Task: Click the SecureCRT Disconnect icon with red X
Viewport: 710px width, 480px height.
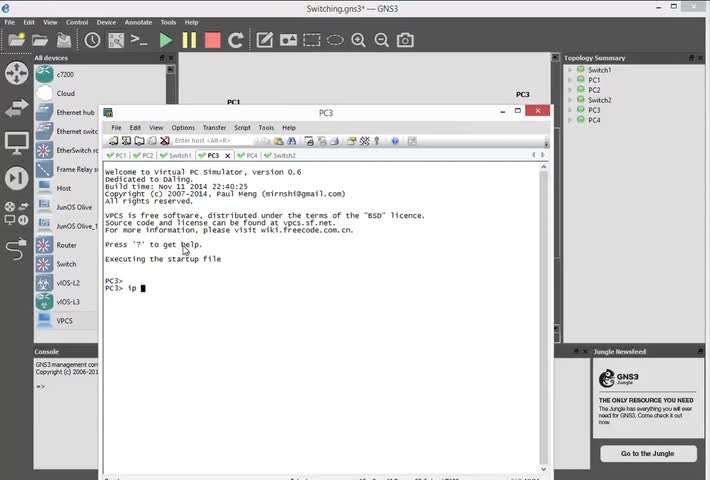Action: pos(165,141)
